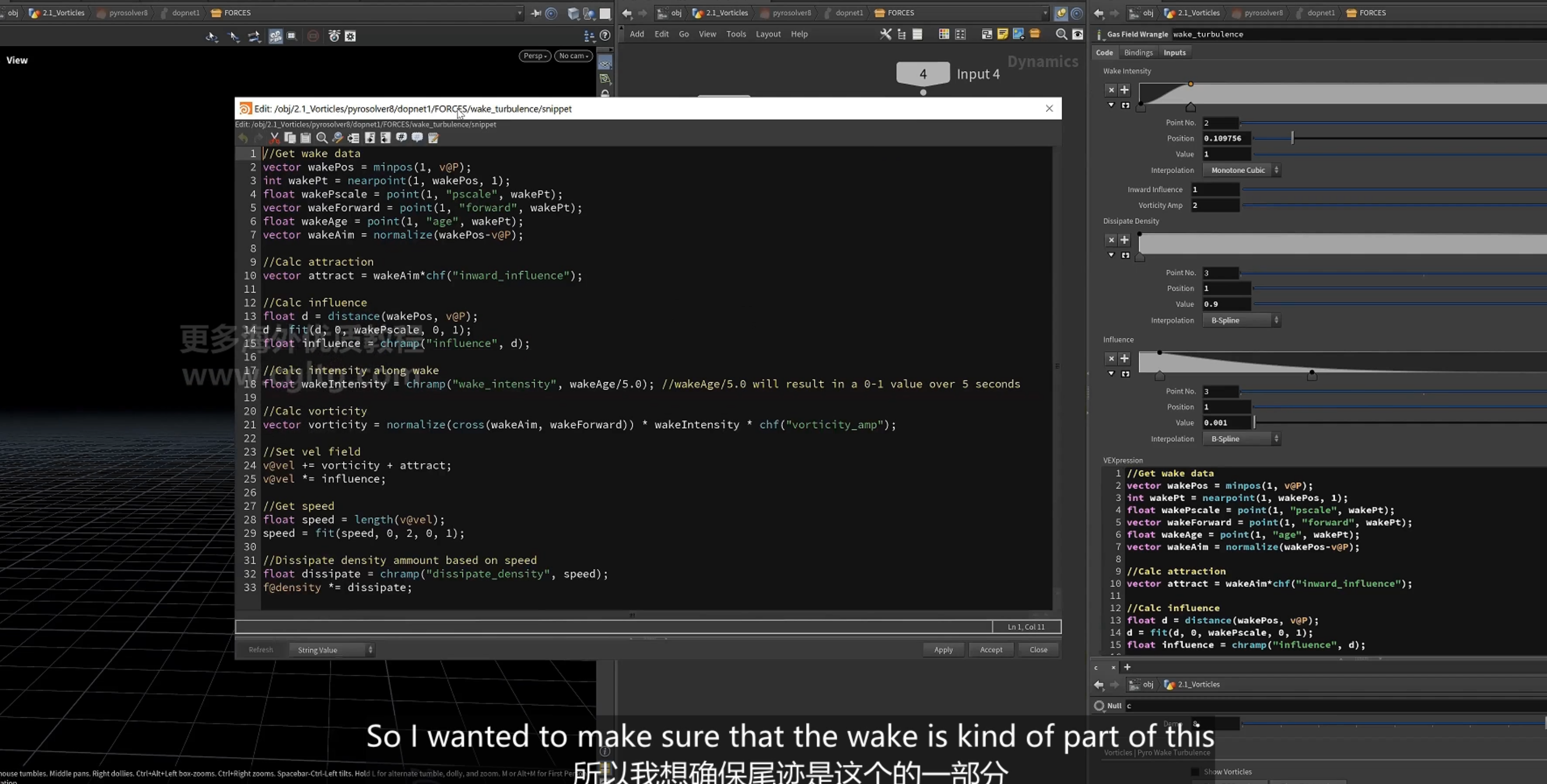The image size is (1547, 784).
Task: Switch to the Bindings tab
Action: click(x=1138, y=52)
